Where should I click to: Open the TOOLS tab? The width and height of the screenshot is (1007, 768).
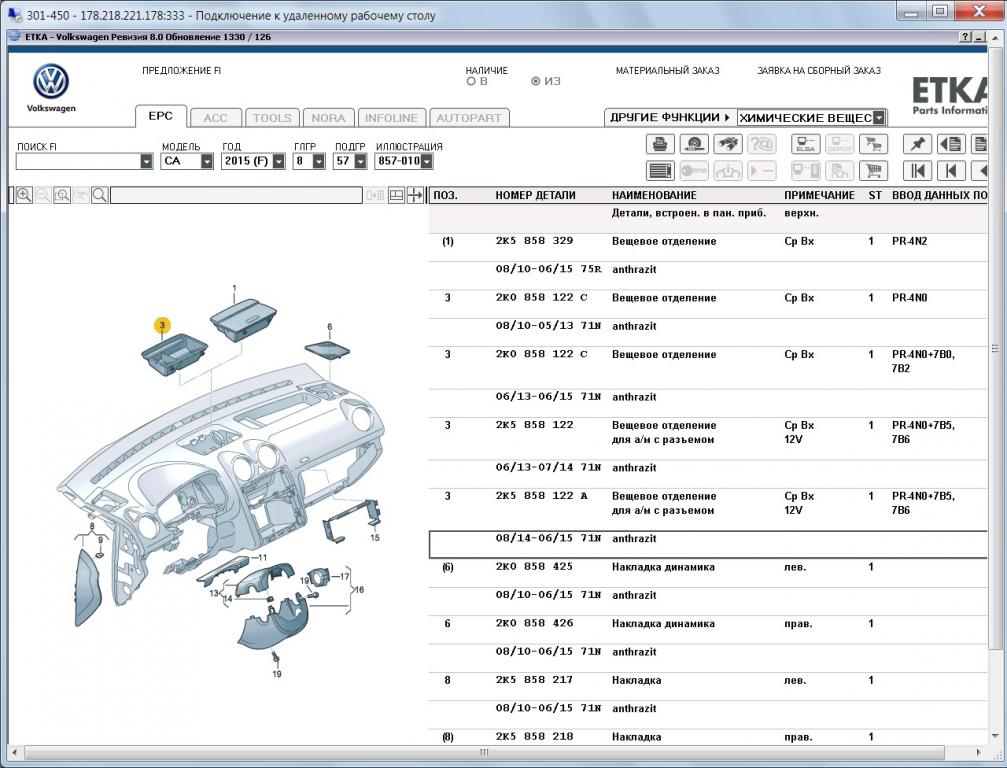point(272,118)
